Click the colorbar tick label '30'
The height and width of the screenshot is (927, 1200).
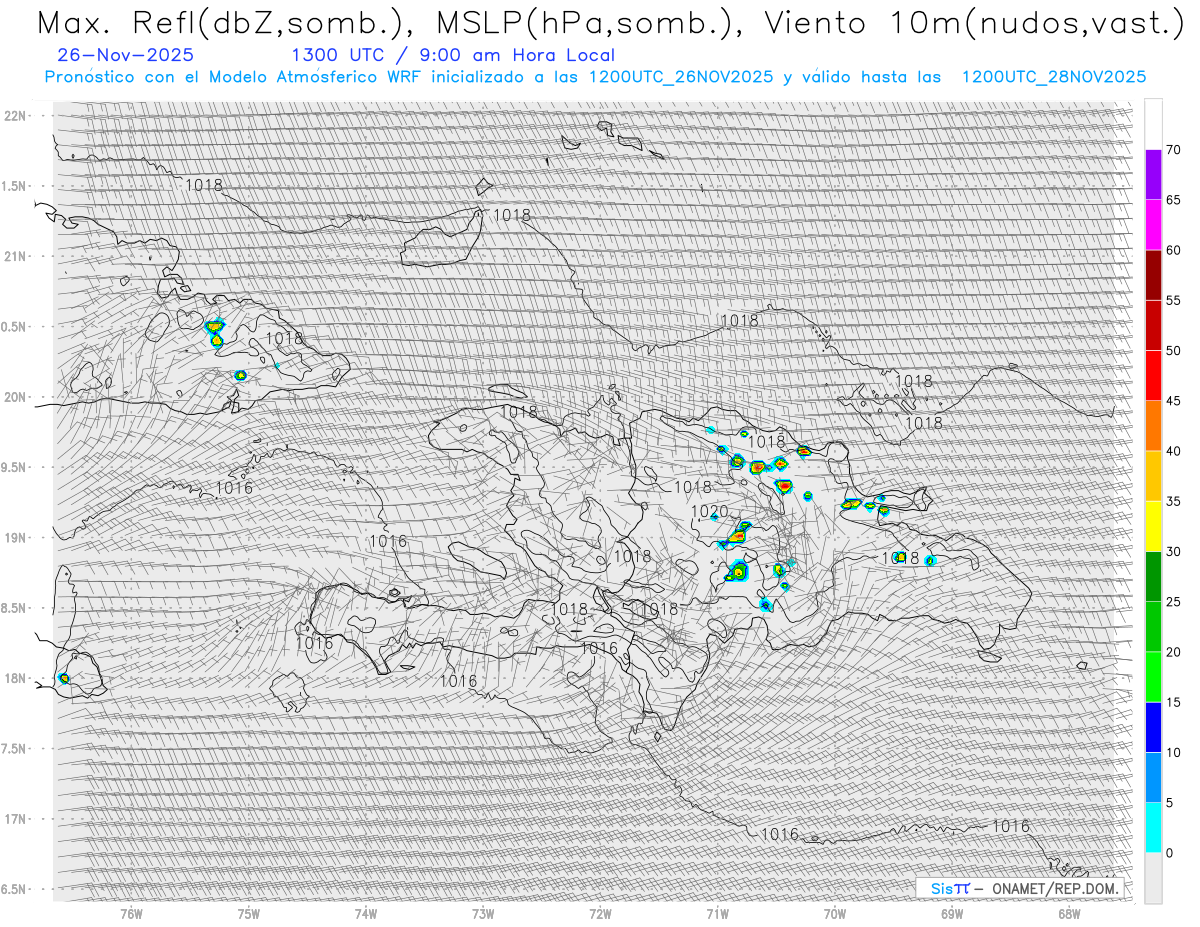click(x=1174, y=552)
